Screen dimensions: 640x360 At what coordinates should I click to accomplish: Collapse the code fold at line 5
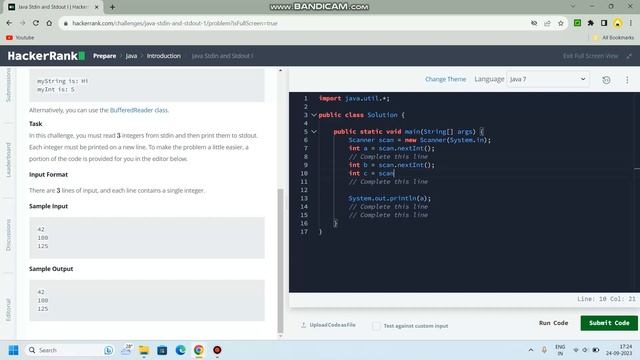coord(313,132)
